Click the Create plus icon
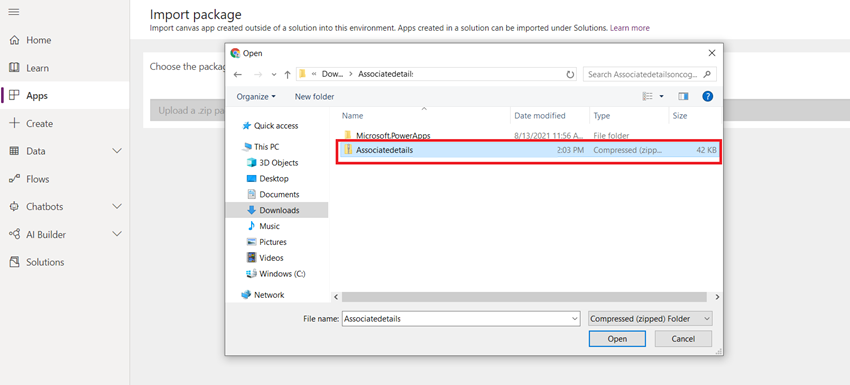850x385 pixels. 15,124
